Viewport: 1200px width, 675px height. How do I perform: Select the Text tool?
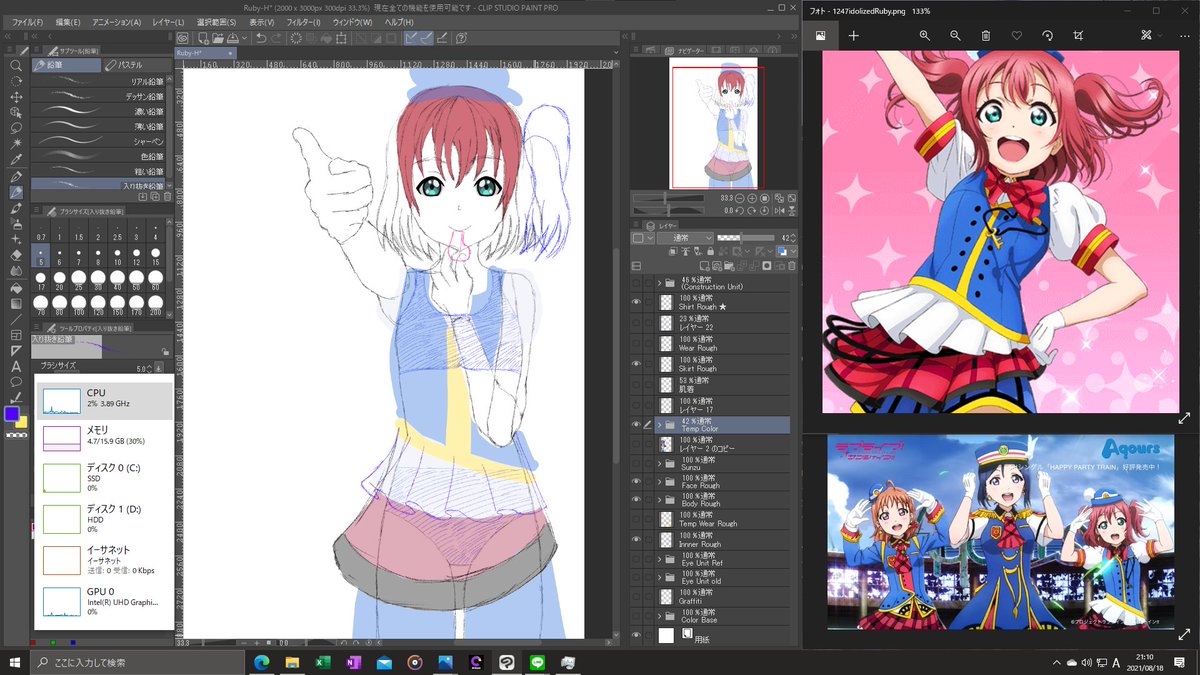(16, 366)
